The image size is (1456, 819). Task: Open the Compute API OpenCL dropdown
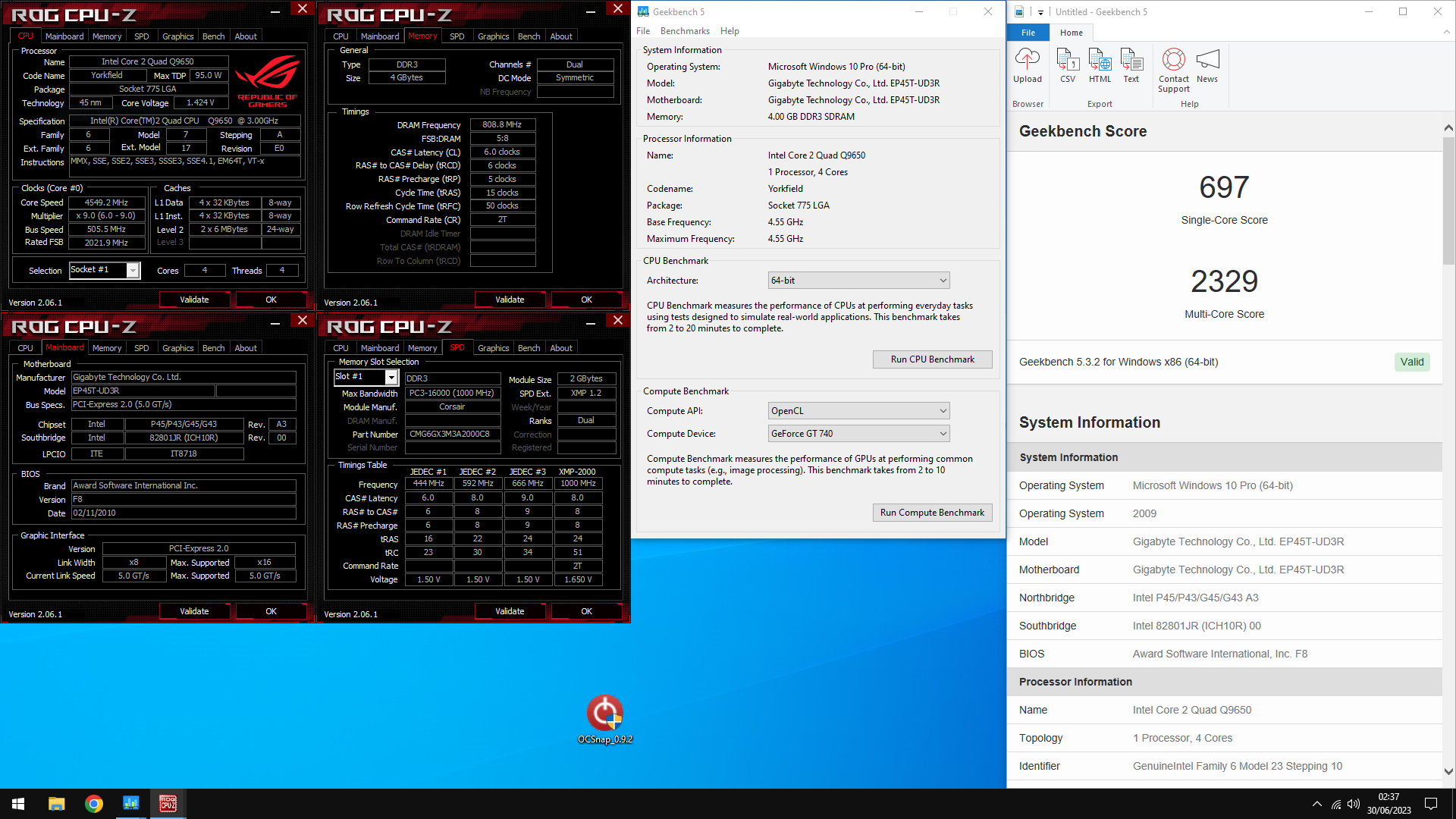coord(858,411)
